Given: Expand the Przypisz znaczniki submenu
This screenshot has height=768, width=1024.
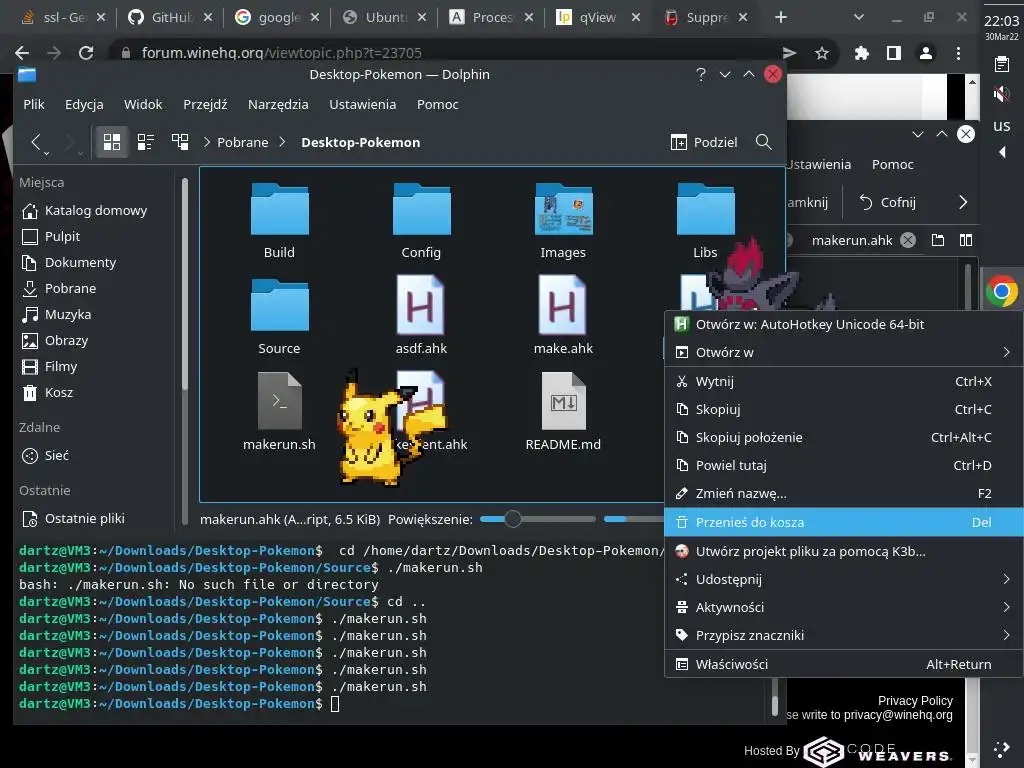Looking at the screenshot, I should [843, 635].
